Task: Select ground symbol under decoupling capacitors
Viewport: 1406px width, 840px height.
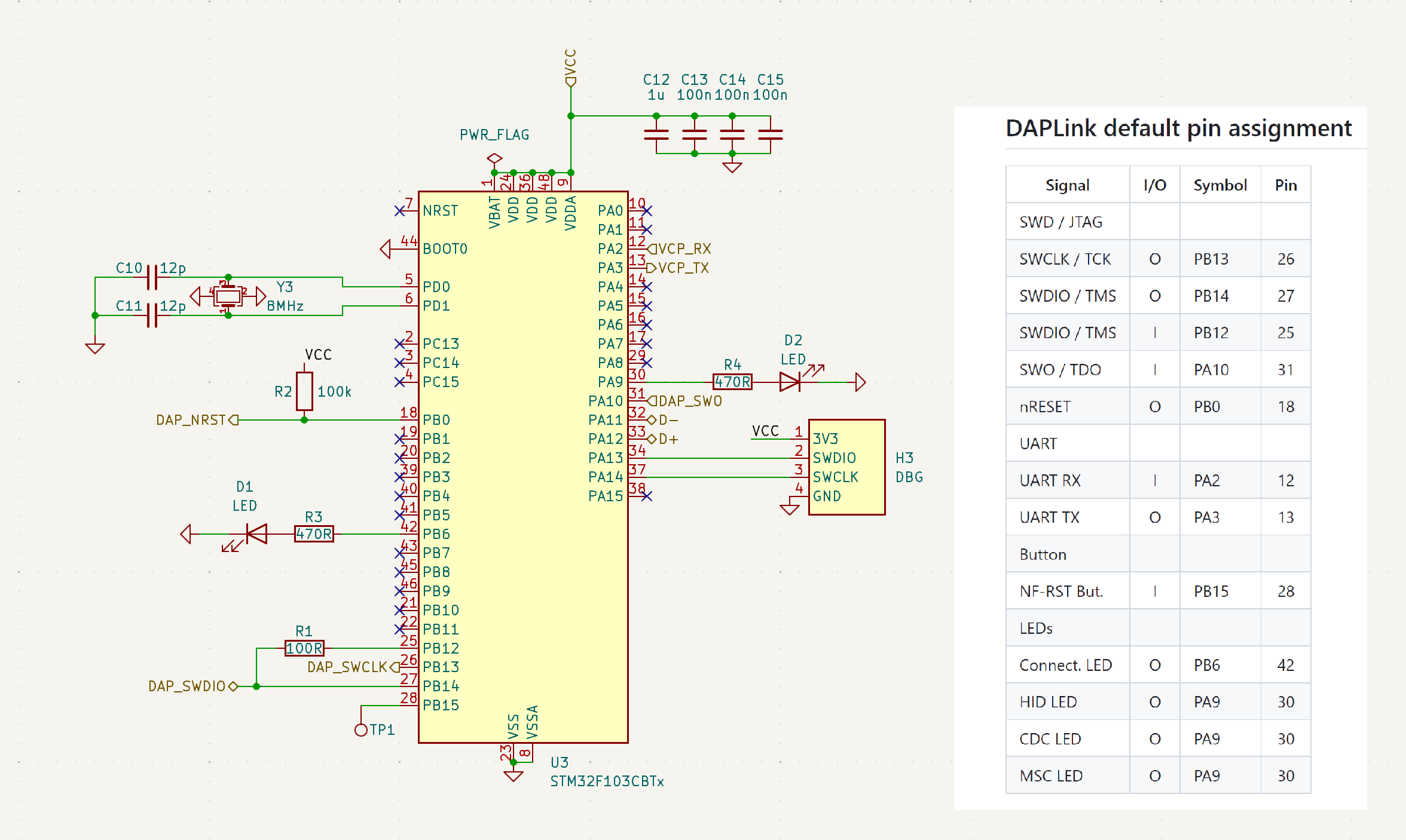Action: [x=732, y=167]
